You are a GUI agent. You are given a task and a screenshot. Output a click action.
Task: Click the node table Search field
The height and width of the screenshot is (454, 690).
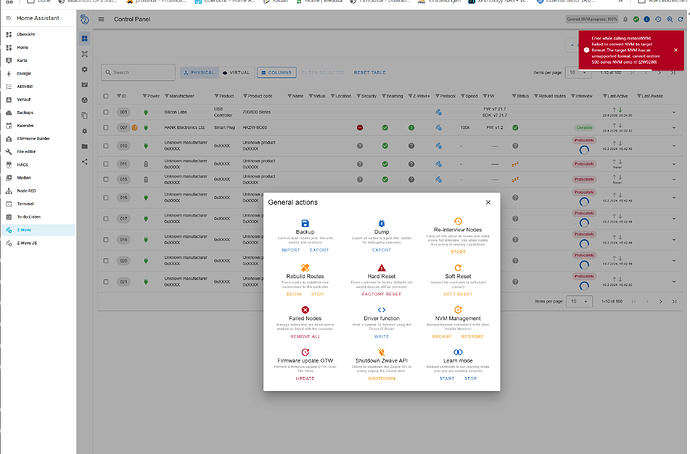(x=138, y=72)
